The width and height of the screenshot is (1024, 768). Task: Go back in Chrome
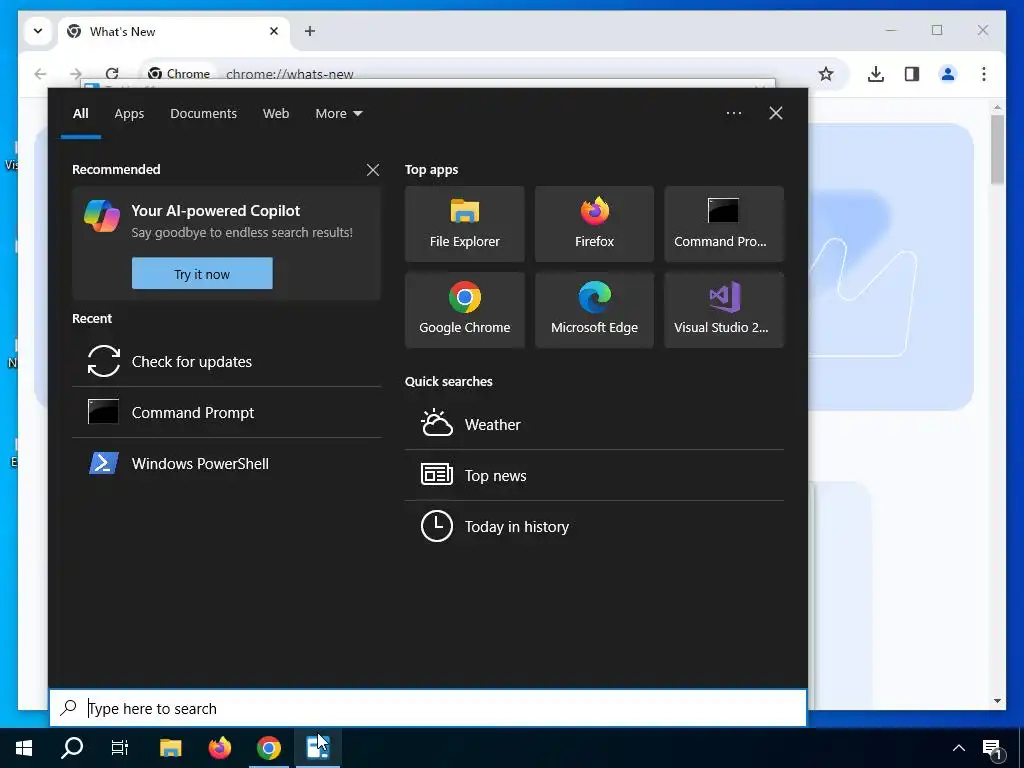point(40,74)
